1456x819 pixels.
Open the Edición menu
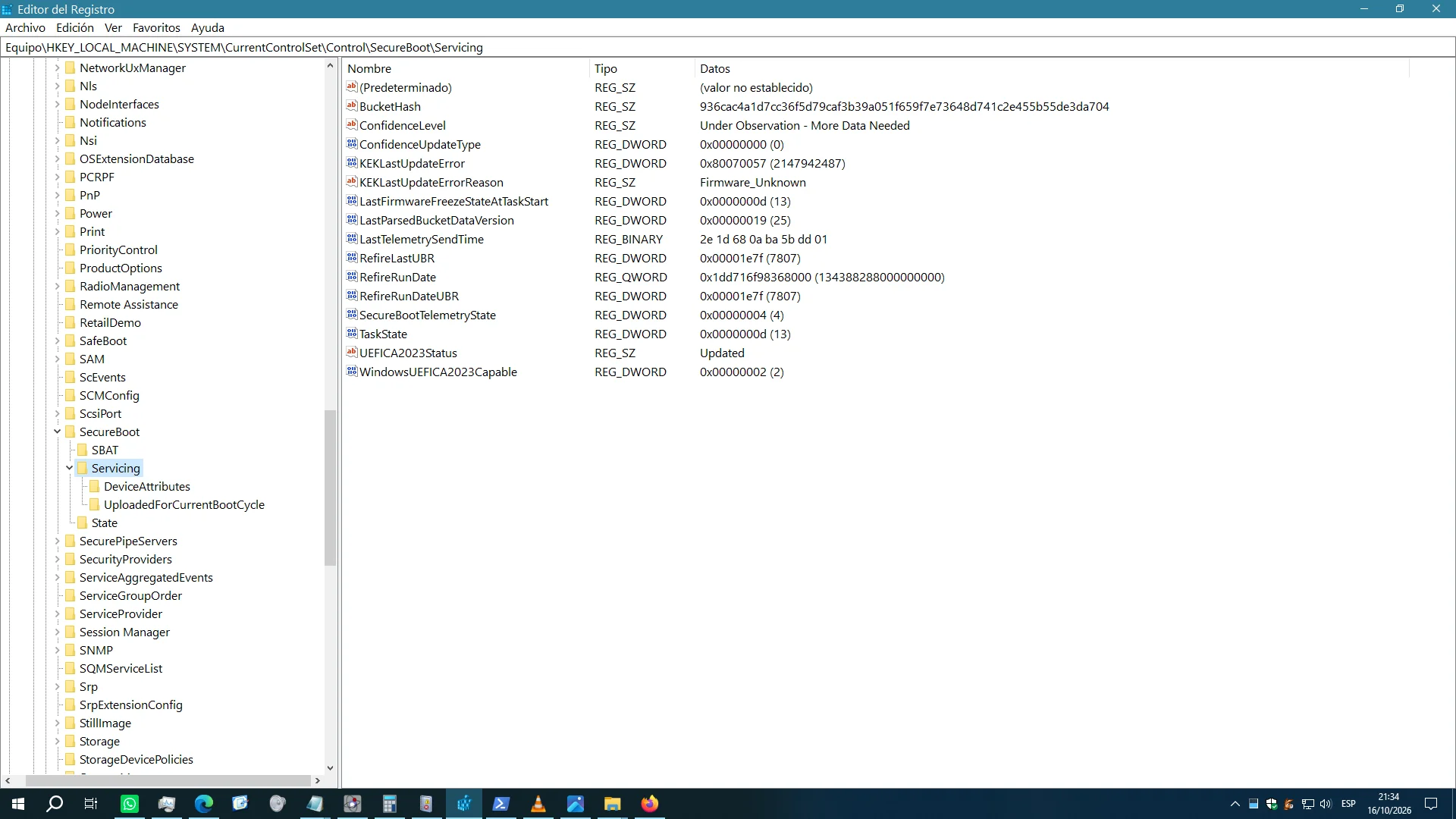[75, 27]
